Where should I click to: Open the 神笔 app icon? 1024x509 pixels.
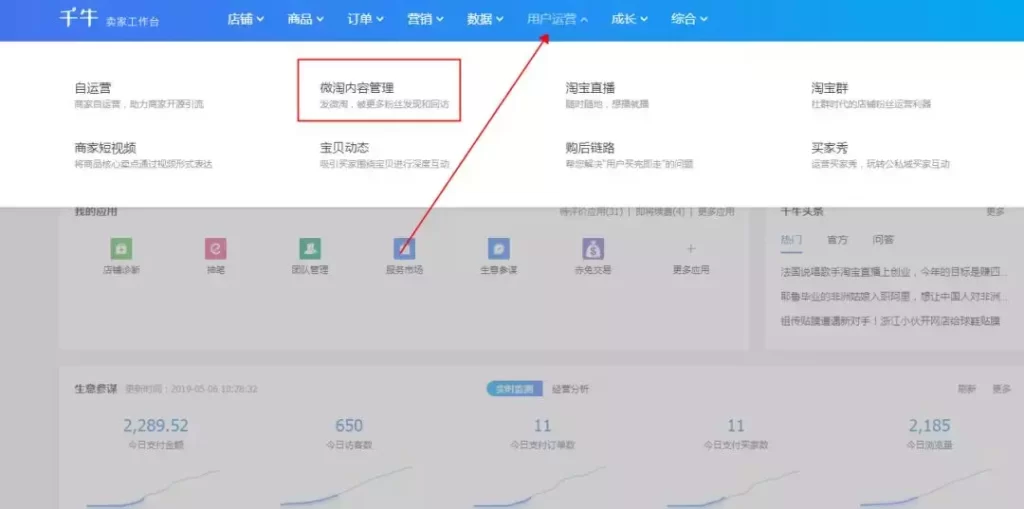pyautogui.click(x=216, y=248)
